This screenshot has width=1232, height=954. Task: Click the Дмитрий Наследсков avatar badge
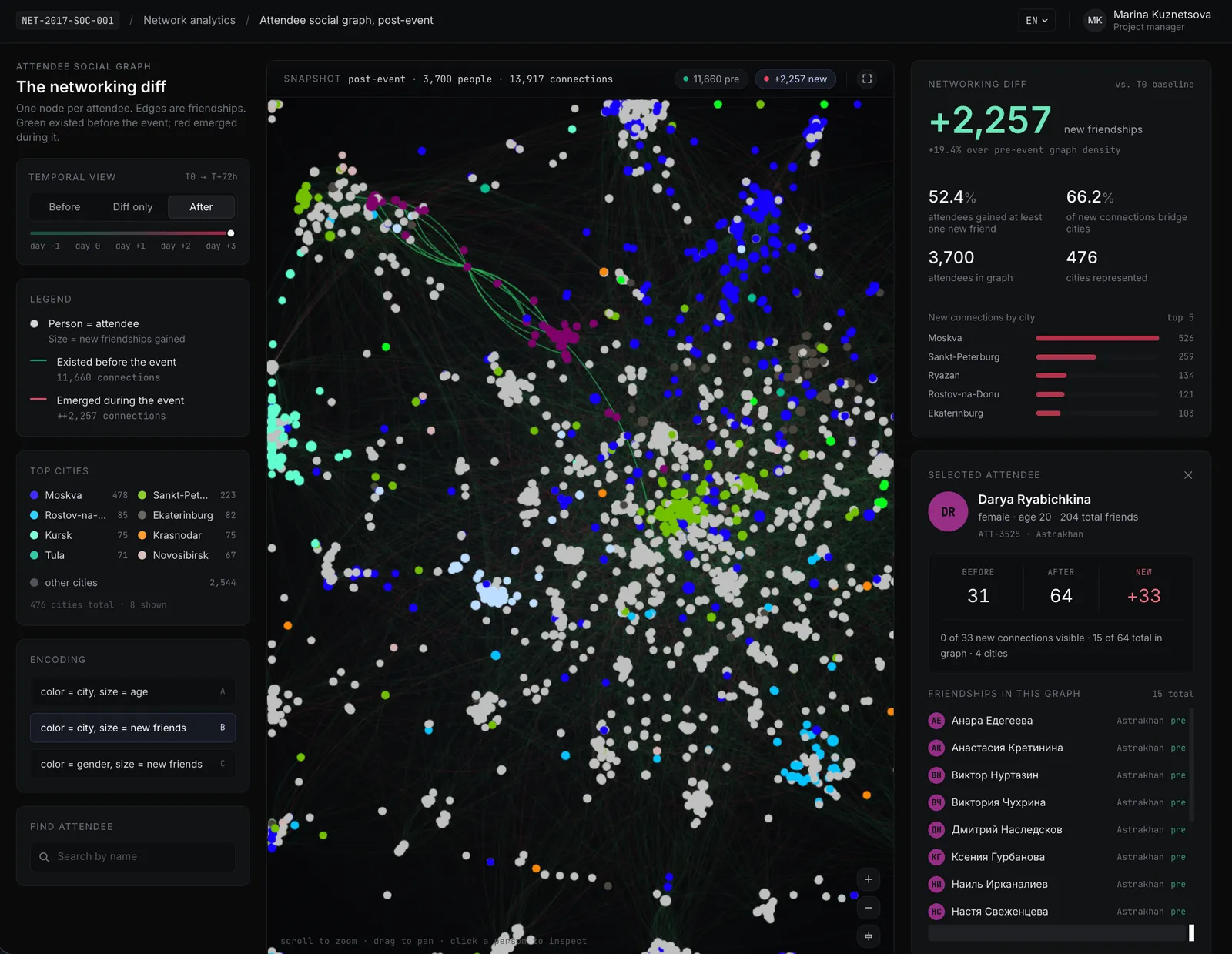click(x=936, y=830)
